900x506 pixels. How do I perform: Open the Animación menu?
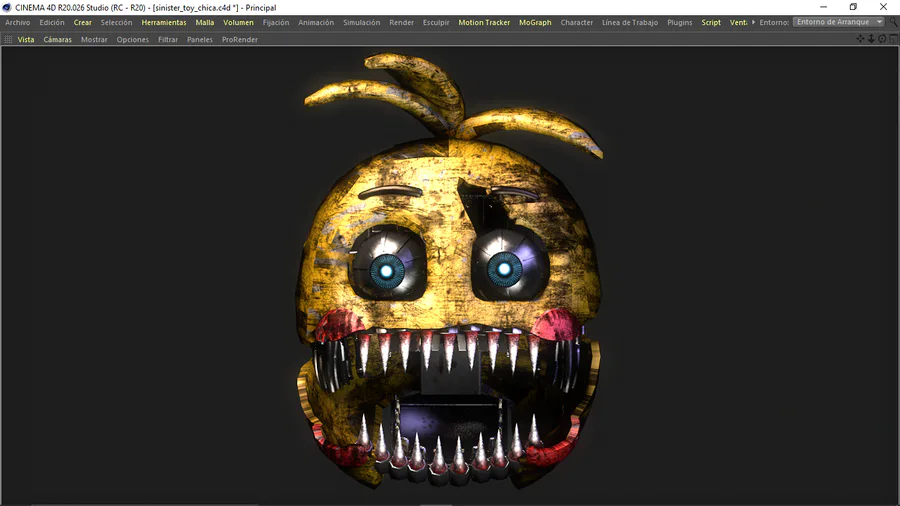316,22
